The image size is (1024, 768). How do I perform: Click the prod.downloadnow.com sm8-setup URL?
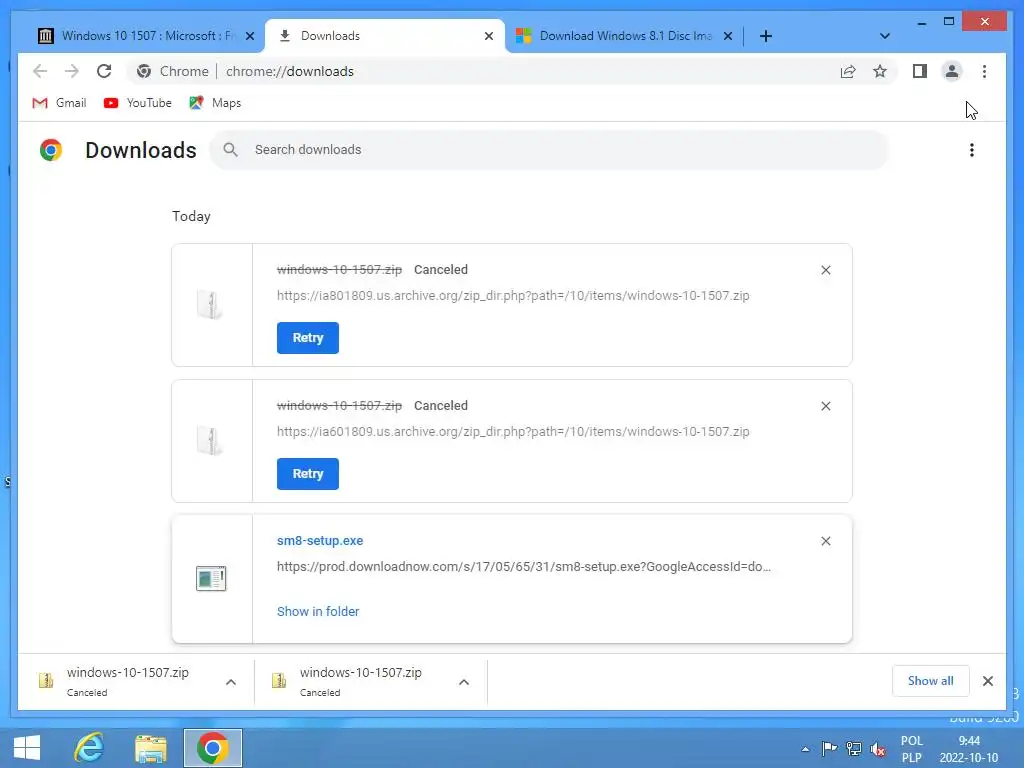point(524,567)
